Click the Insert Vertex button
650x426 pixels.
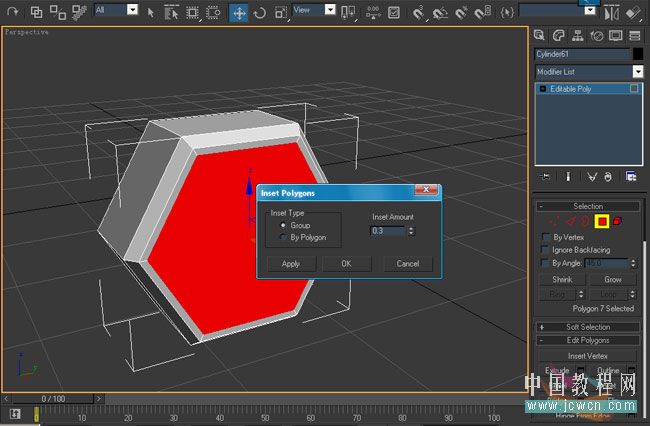pos(588,356)
